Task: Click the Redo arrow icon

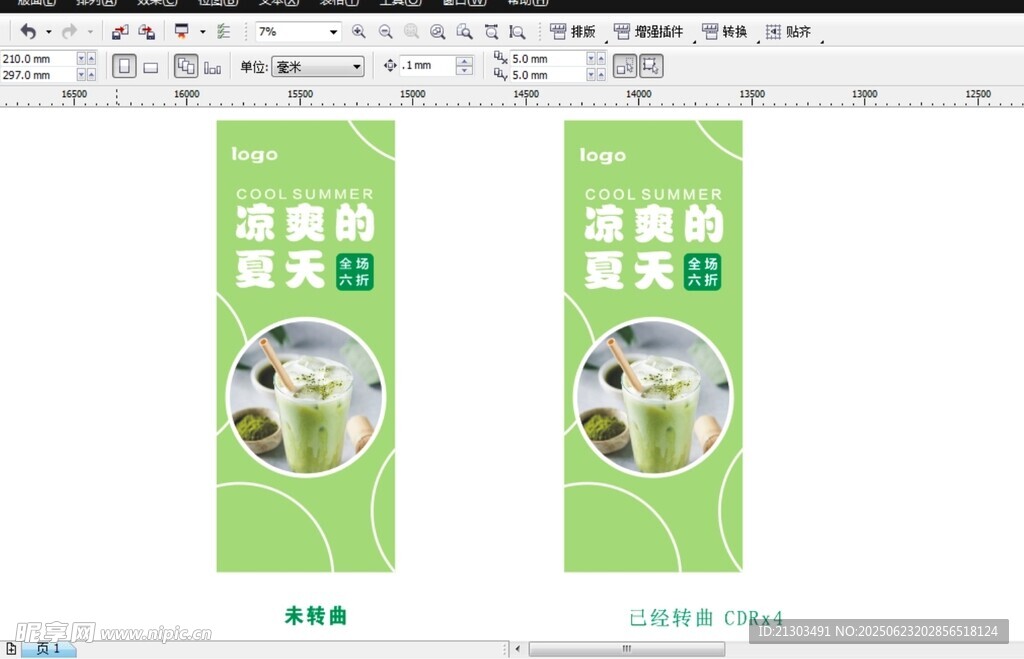Action: pos(69,31)
